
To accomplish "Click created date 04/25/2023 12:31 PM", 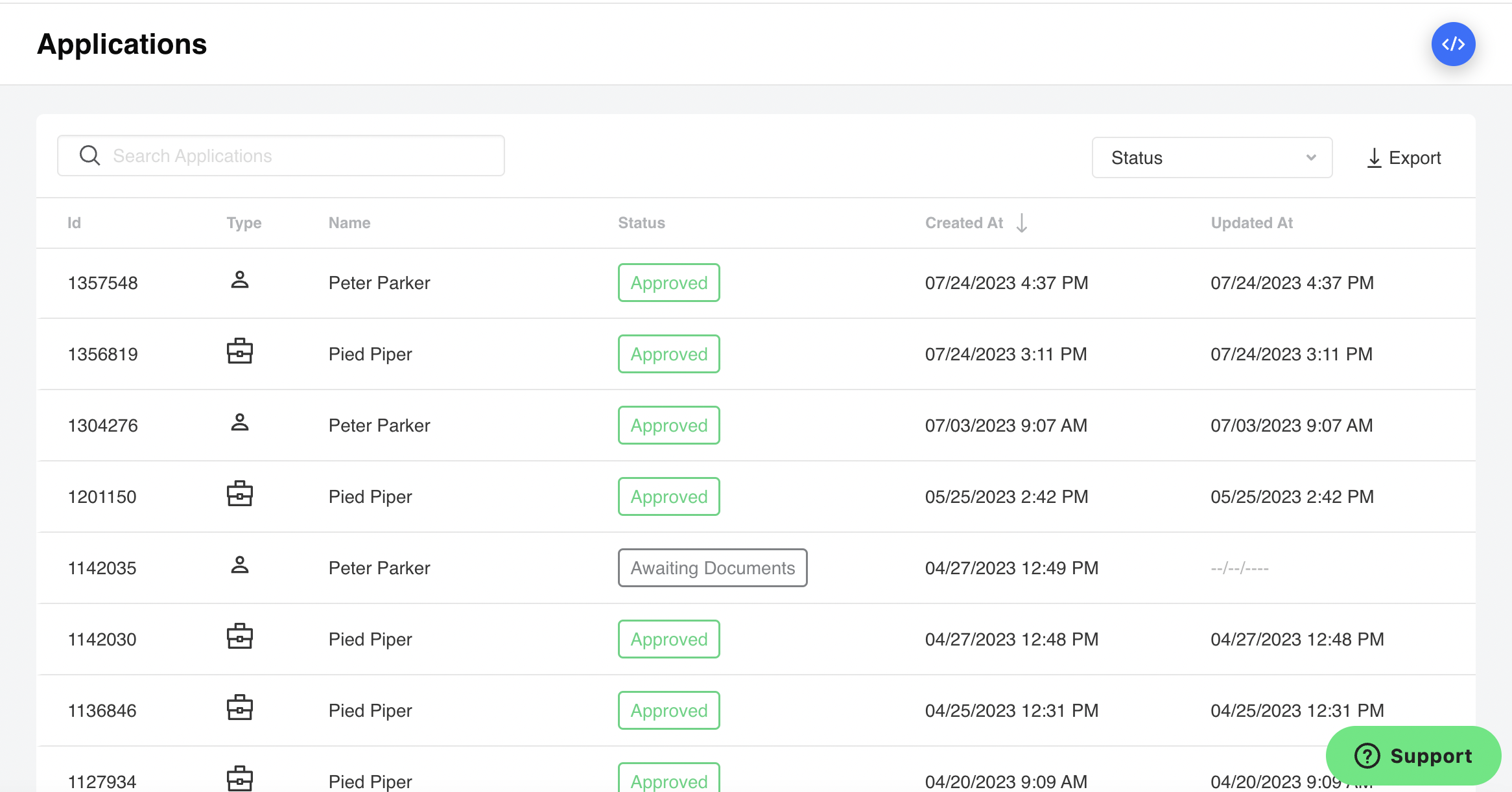I will (1011, 711).
